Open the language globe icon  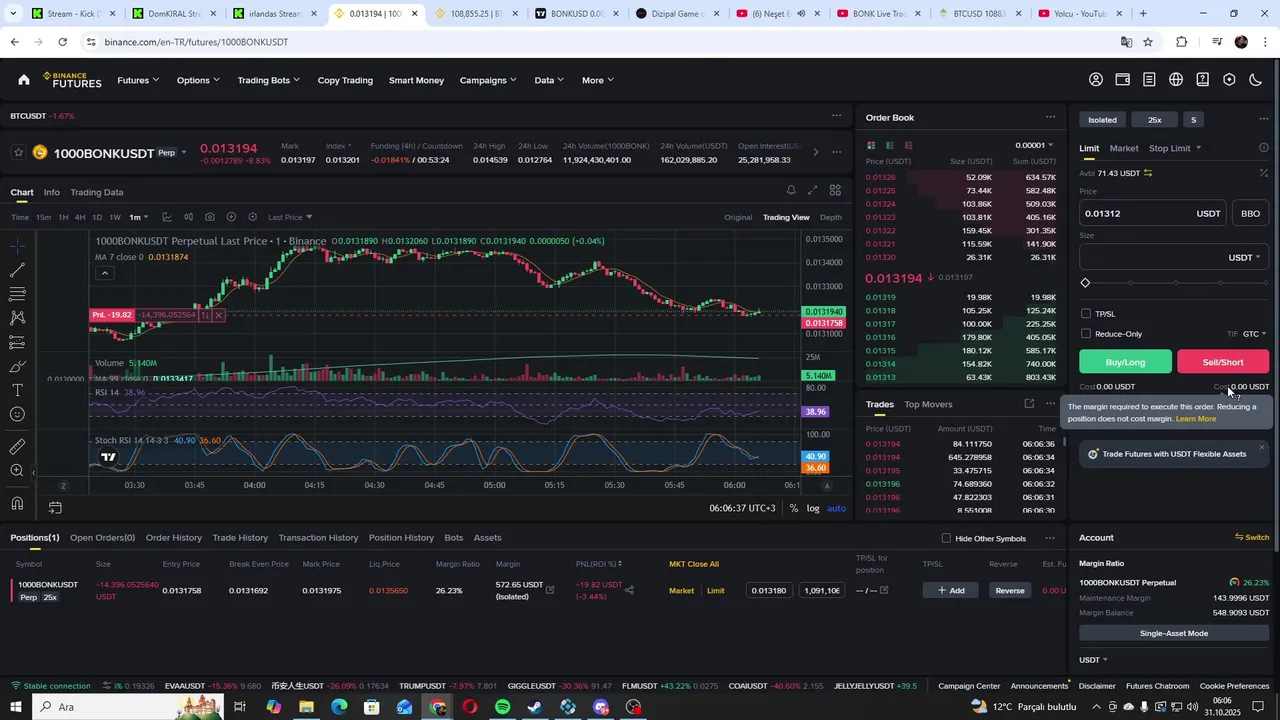pos(1176,80)
